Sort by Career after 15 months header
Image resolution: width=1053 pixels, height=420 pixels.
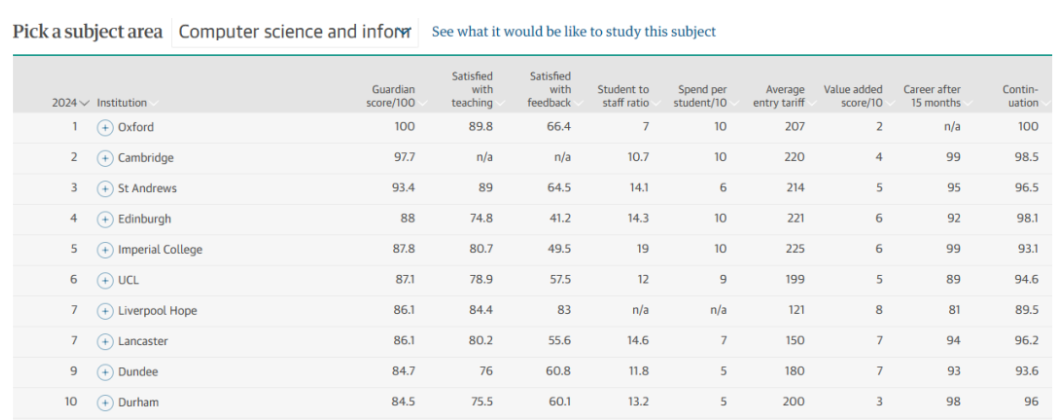pyautogui.click(x=932, y=96)
